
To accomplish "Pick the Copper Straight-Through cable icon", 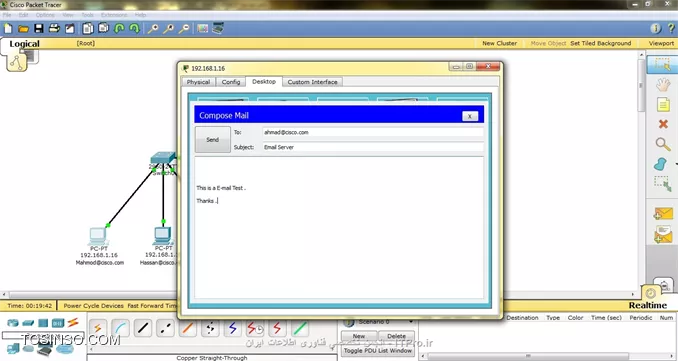I will tap(143, 329).
